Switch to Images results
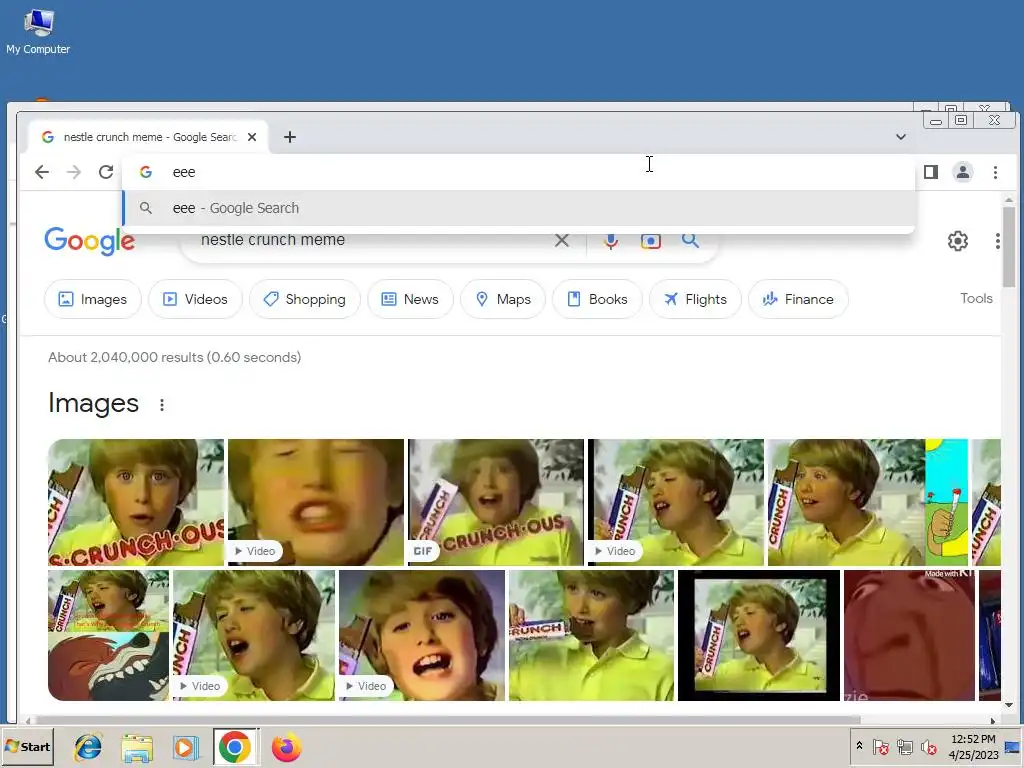This screenshot has height=768, width=1024. [x=93, y=299]
